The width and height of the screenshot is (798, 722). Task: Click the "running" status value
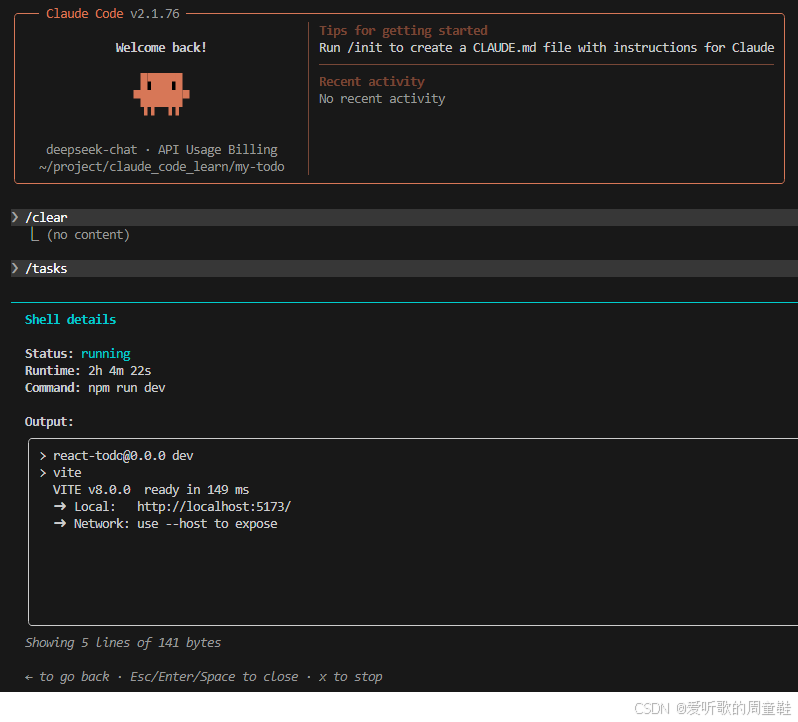(x=105, y=354)
